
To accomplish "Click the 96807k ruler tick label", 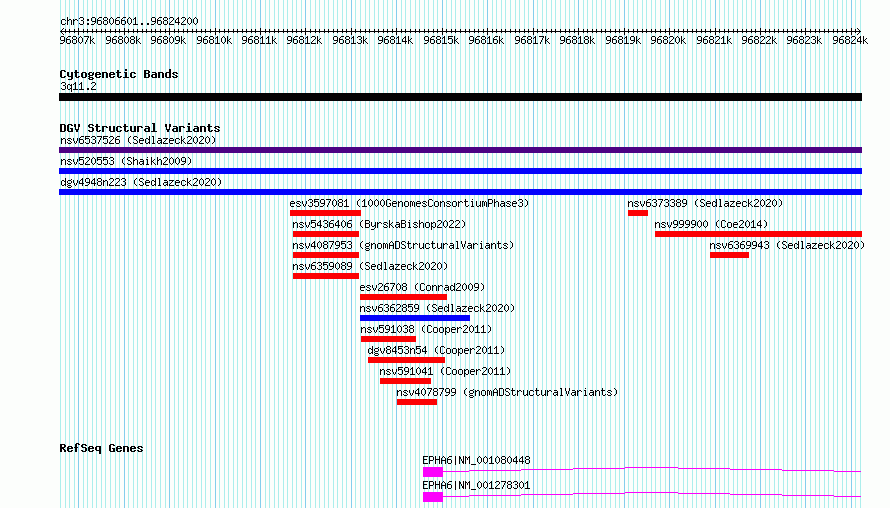I will (77, 40).
